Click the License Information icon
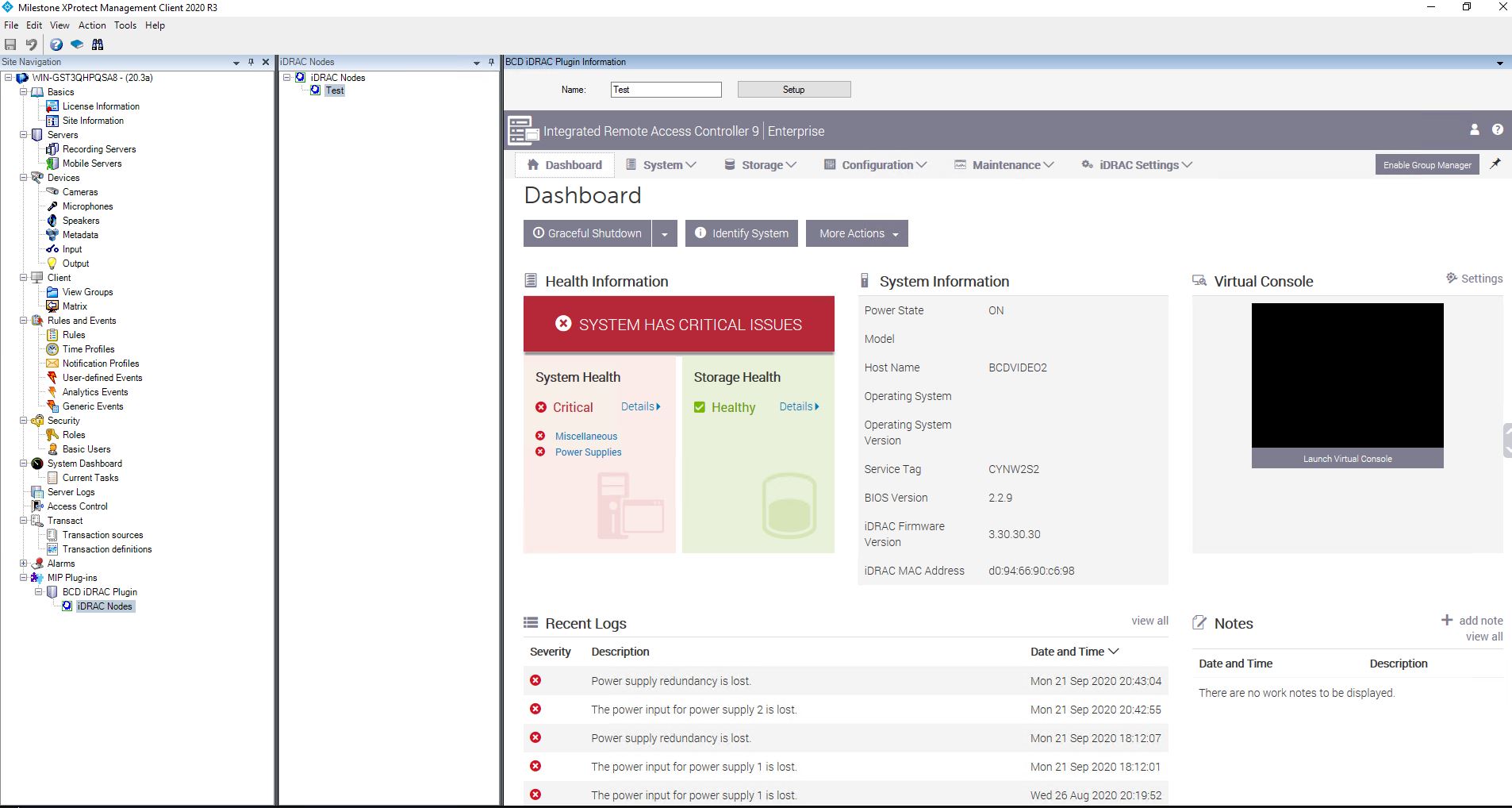This screenshot has width=1512, height=808. [x=52, y=106]
